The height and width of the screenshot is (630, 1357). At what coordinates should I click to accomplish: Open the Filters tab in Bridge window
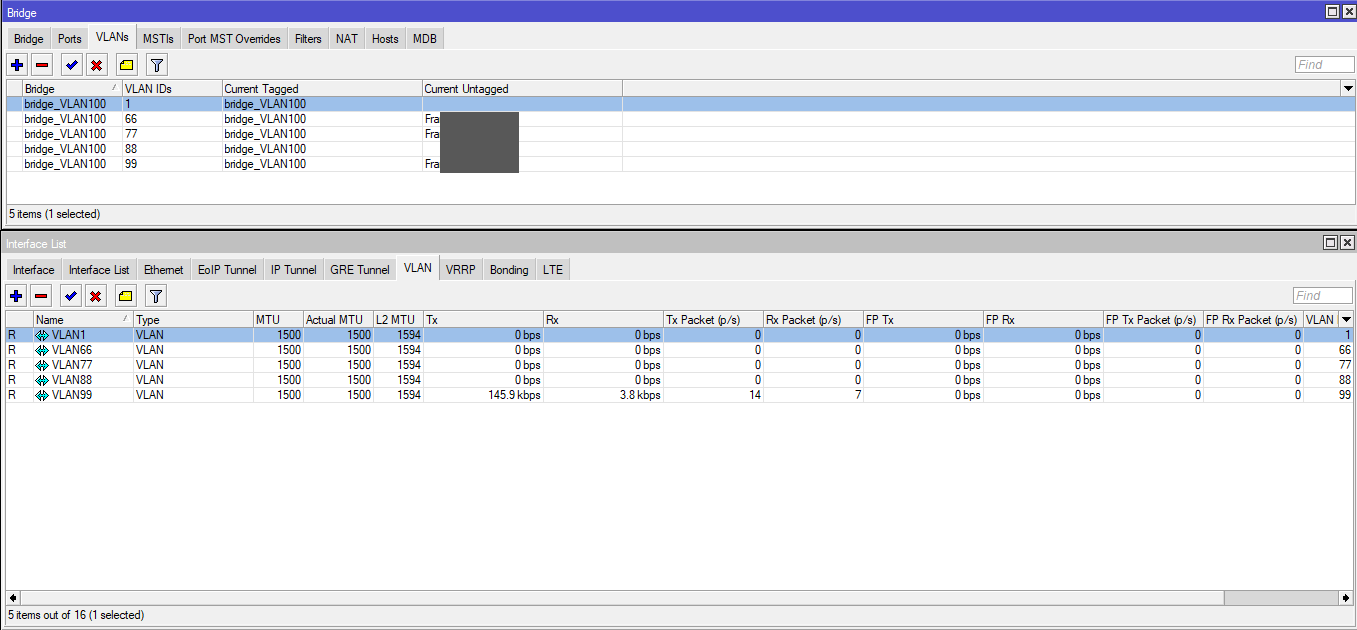pyautogui.click(x=308, y=39)
